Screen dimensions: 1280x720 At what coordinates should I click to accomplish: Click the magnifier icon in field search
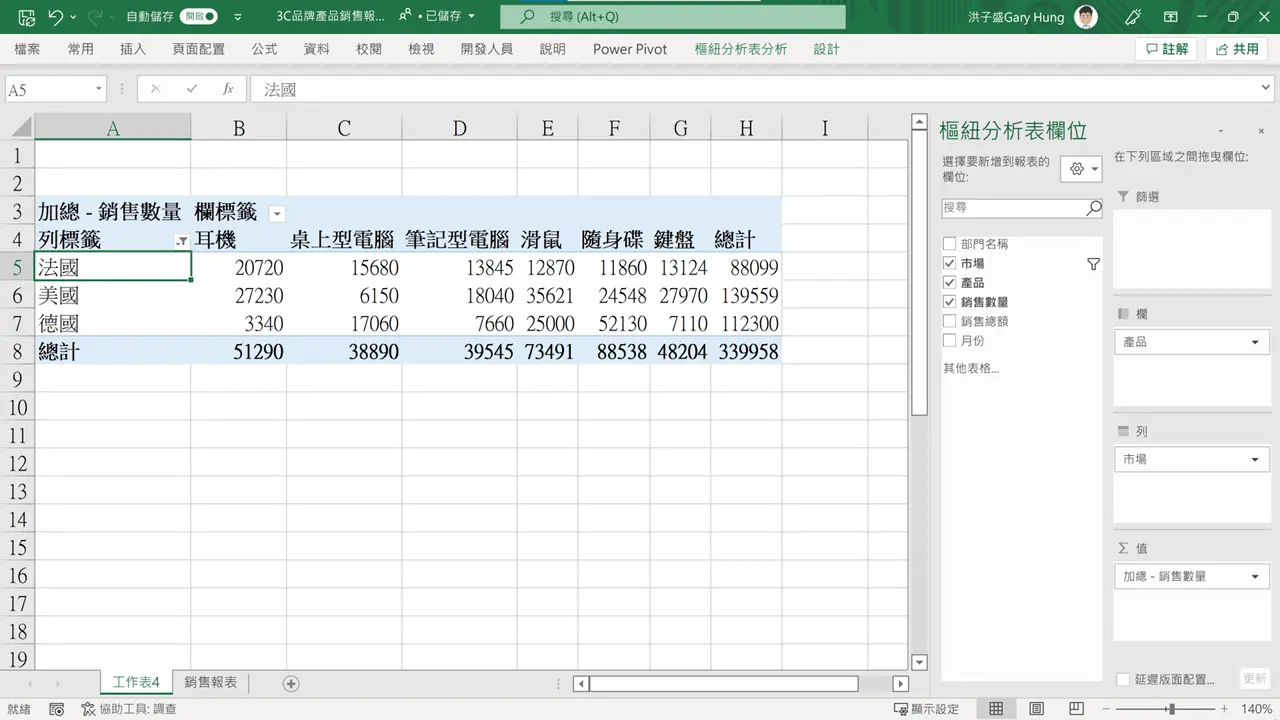pos(1094,208)
